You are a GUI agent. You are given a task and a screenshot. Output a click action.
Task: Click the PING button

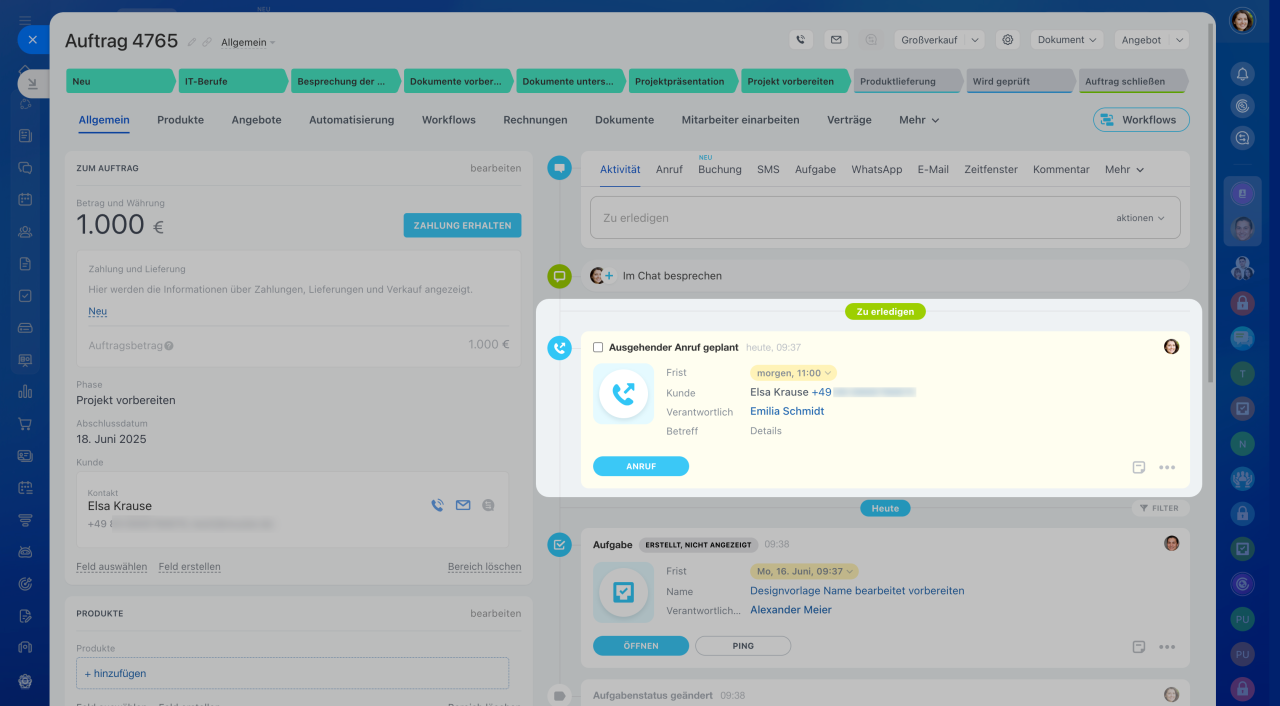click(x=743, y=646)
